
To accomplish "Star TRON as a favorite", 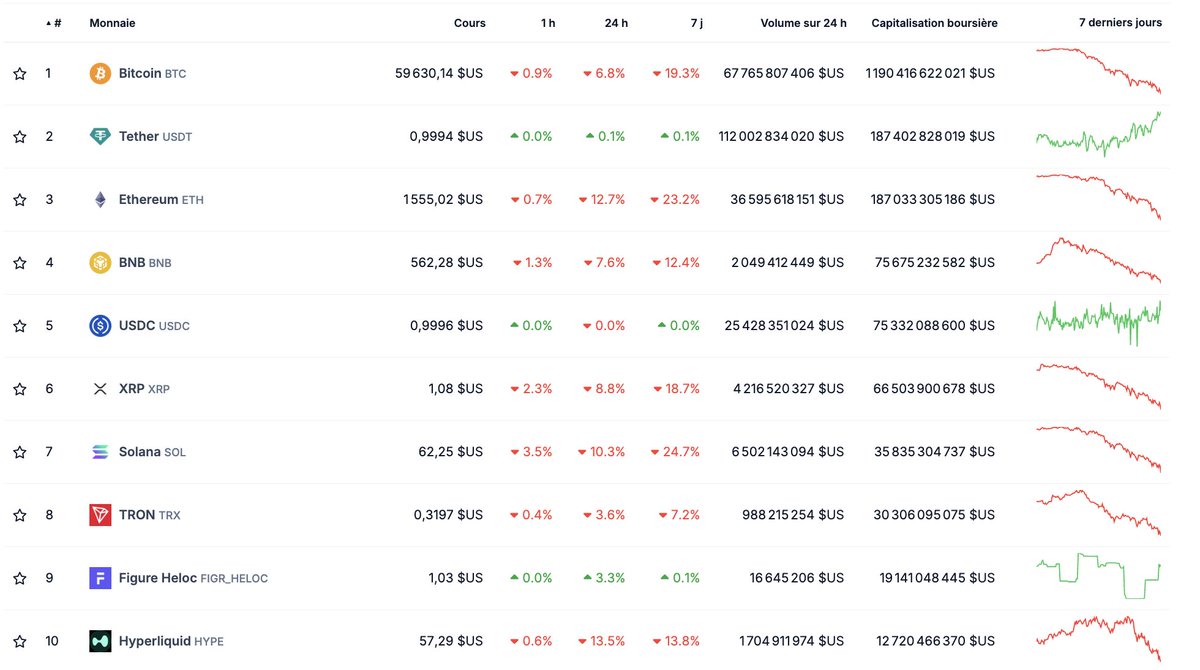I will pos(19,515).
